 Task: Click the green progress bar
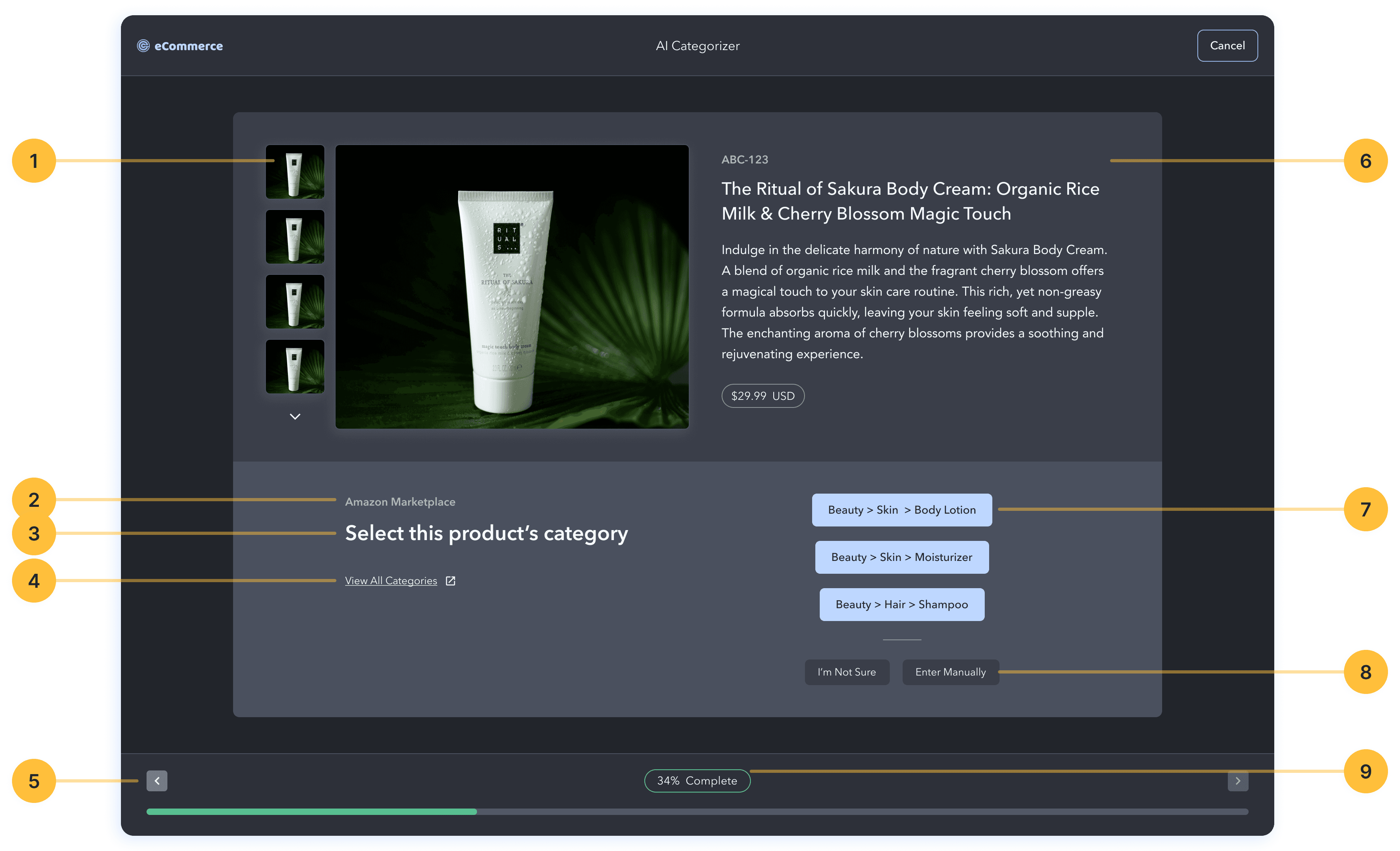pyautogui.click(x=312, y=812)
